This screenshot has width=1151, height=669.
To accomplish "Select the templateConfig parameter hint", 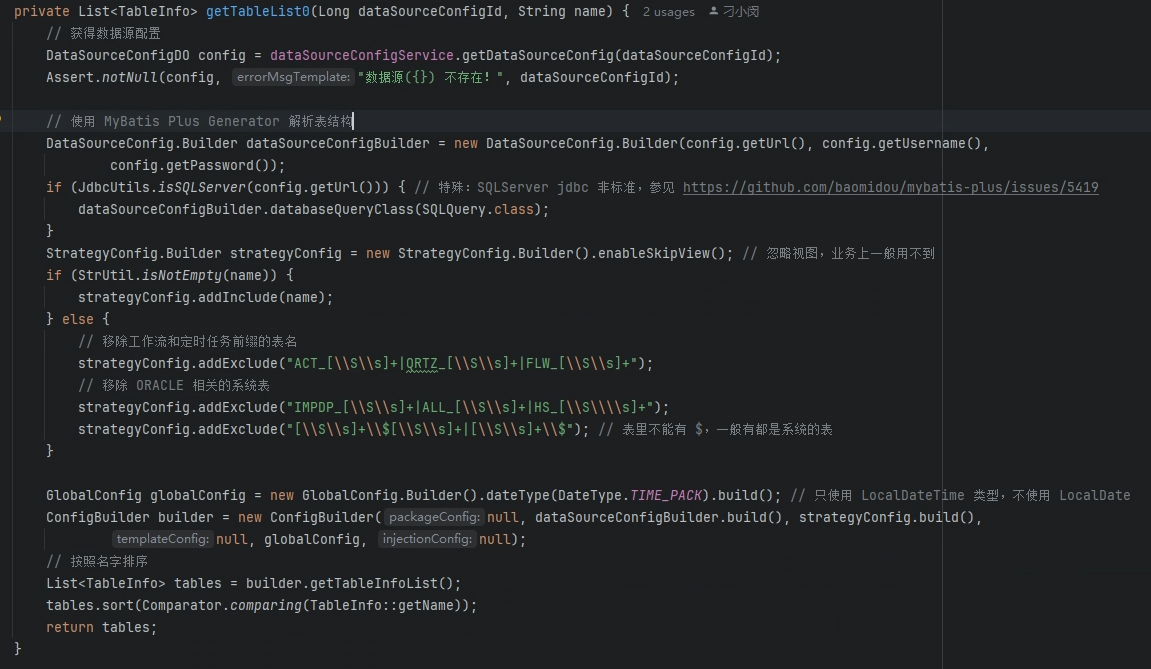I will point(162,539).
